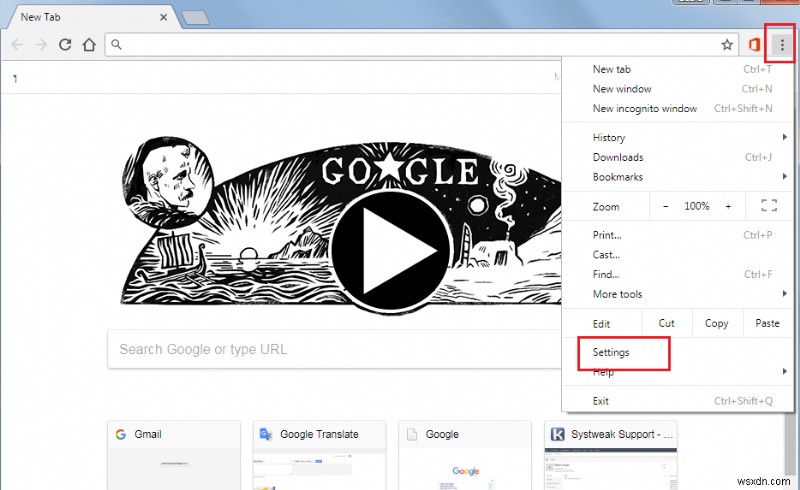Click the search magnifier in address bar
Viewport: 800px width, 490px height.
click(x=116, y=44)
